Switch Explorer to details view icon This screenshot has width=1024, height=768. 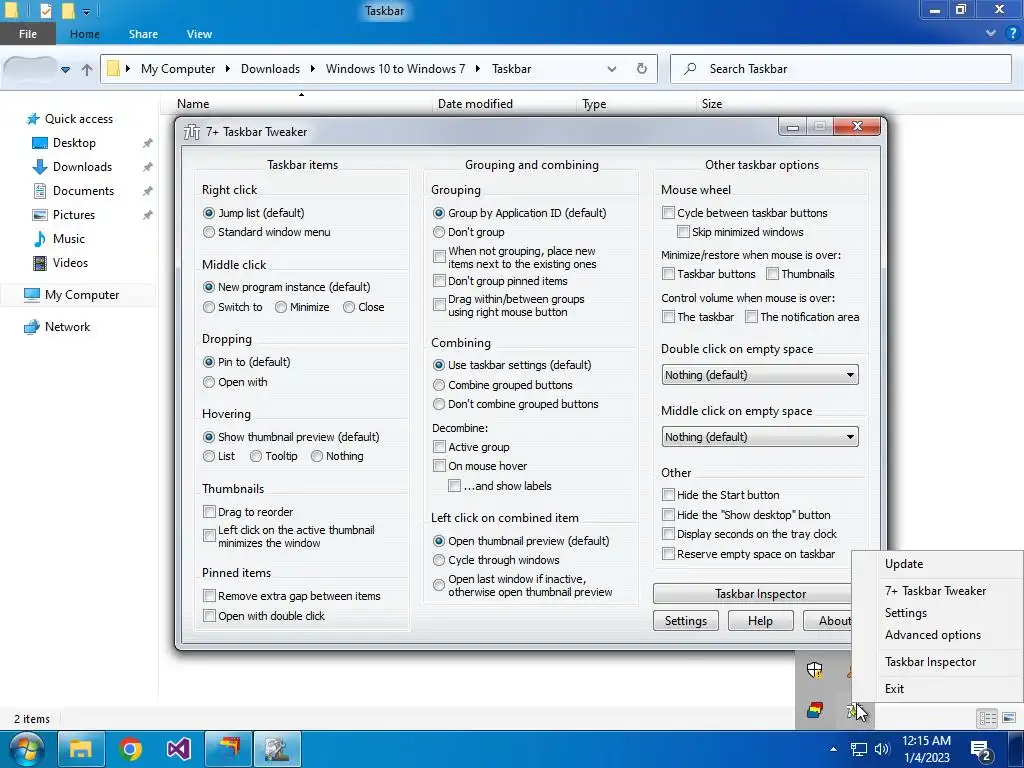coord(987,718)
